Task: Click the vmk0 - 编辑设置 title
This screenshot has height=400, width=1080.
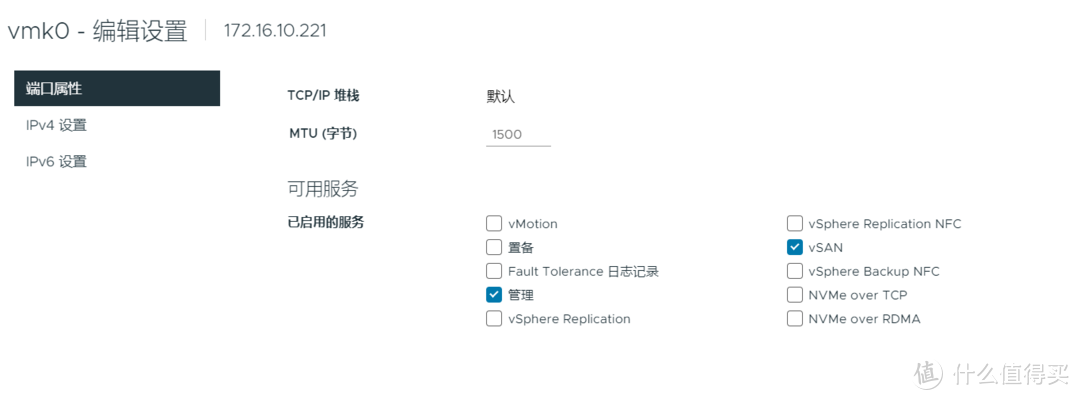Action: 98,31
